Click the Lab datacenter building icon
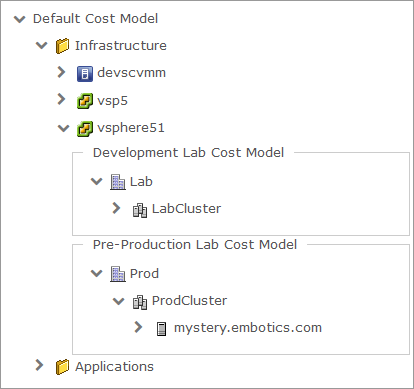This screenshot has width=414, height=389. pyautogui.click(x=118, y=182)
